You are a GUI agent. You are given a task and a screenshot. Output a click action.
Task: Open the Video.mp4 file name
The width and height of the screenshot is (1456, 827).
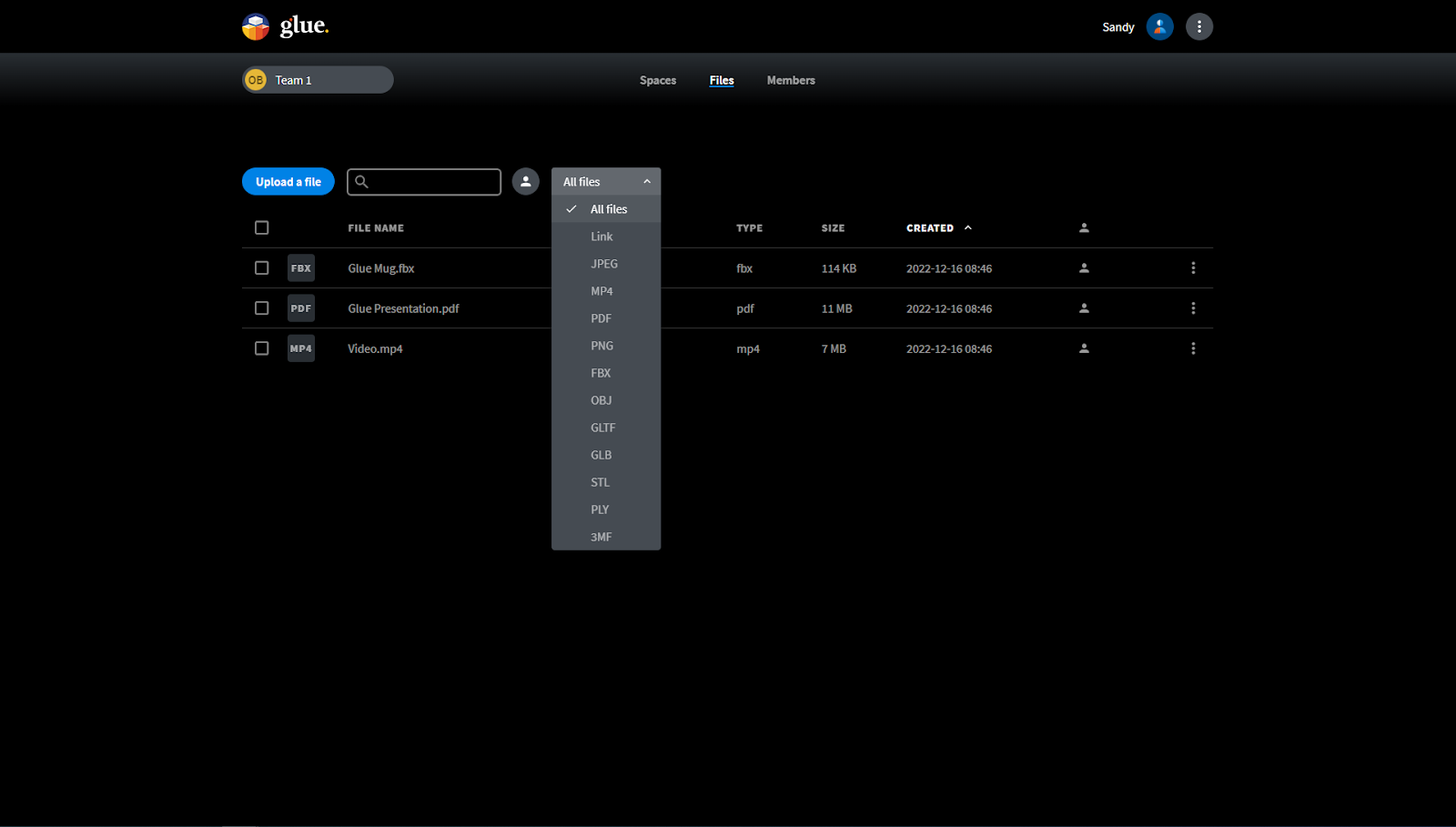click(375, 348)
